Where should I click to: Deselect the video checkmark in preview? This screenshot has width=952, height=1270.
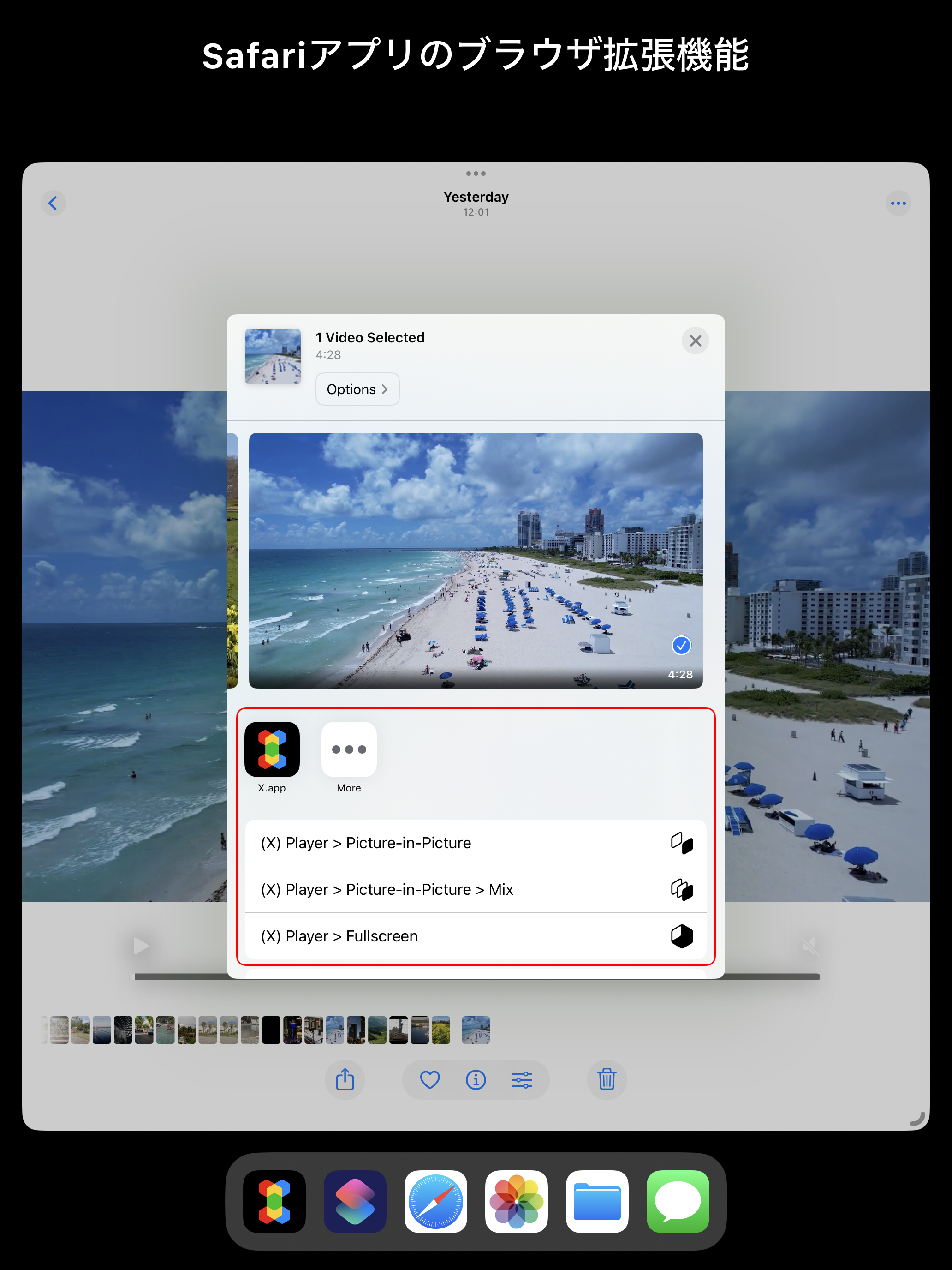[681, 645]
